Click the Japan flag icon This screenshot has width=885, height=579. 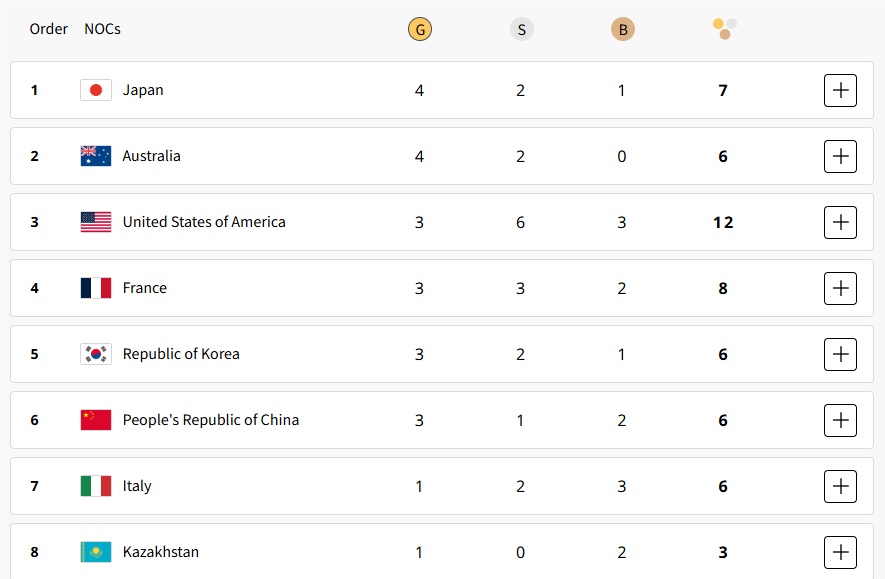coord(96,90)
